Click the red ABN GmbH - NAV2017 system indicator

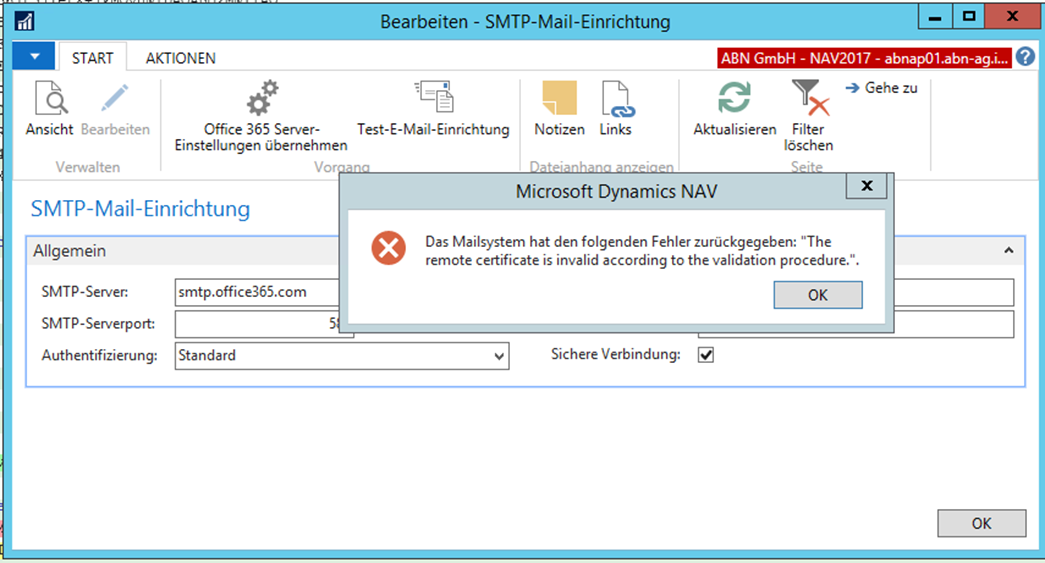tap(864, 58)
